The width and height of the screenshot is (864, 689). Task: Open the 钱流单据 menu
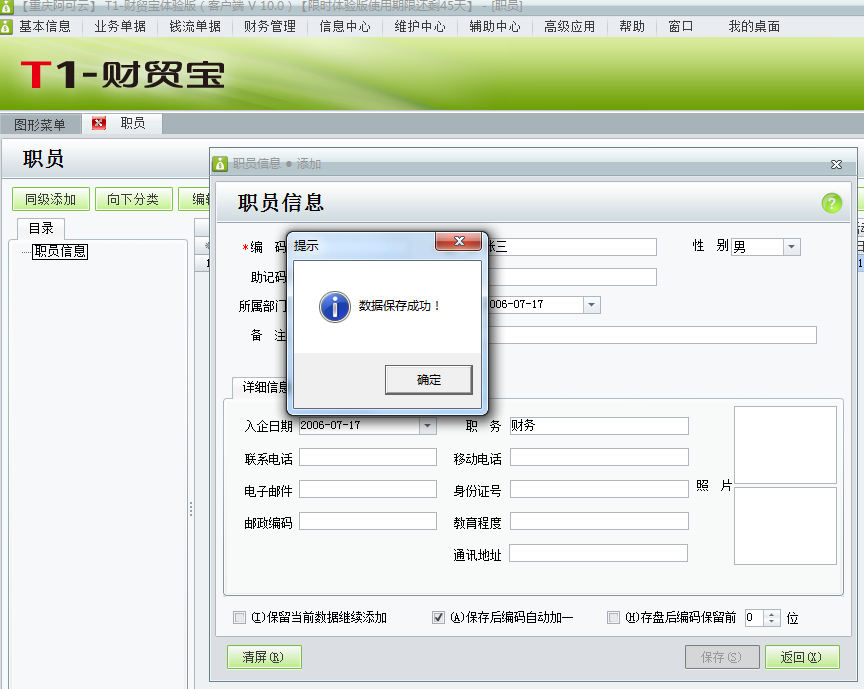pos(195,26)
